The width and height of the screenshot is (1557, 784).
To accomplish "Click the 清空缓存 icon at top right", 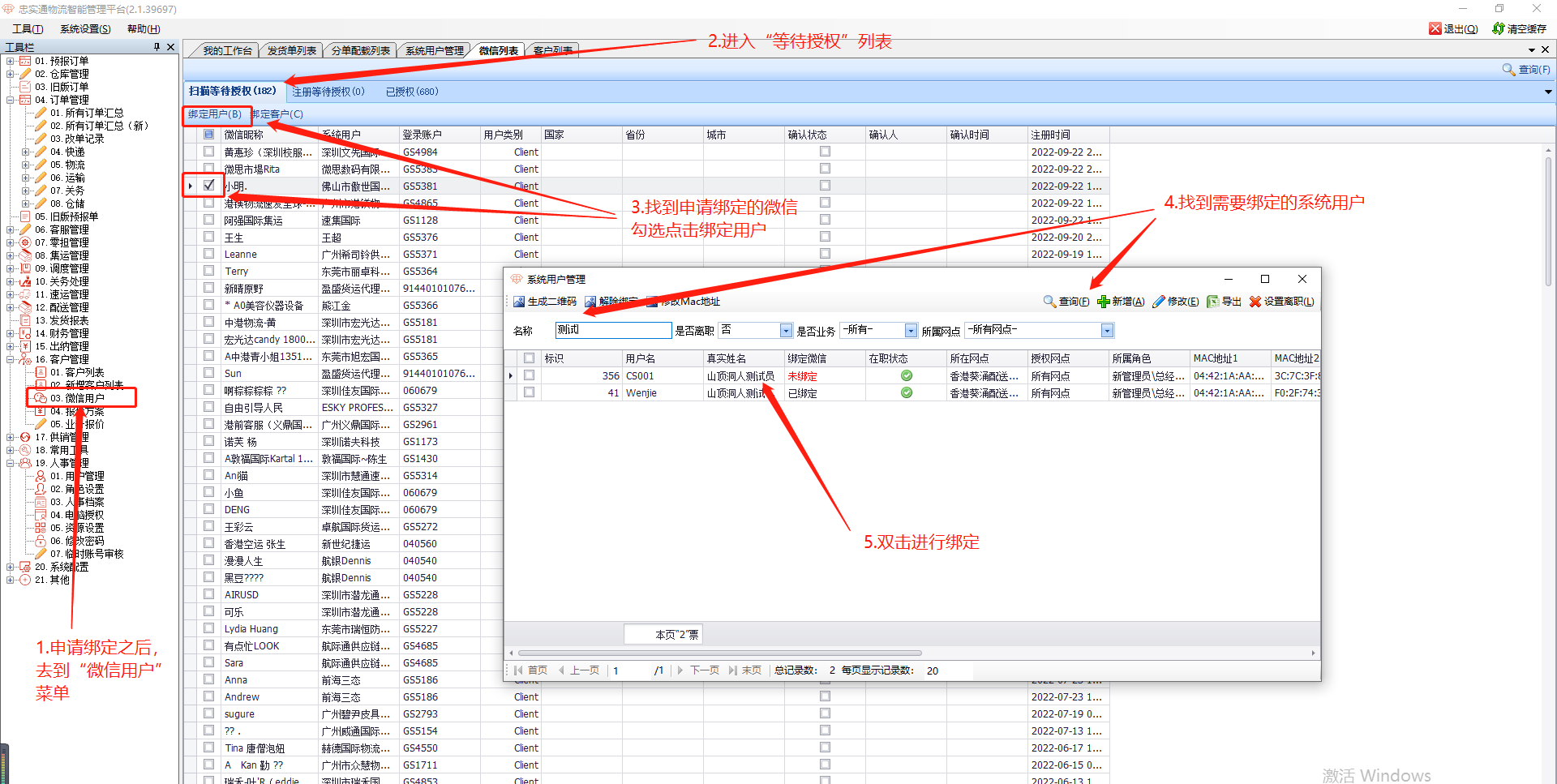I will point(1498,28).
